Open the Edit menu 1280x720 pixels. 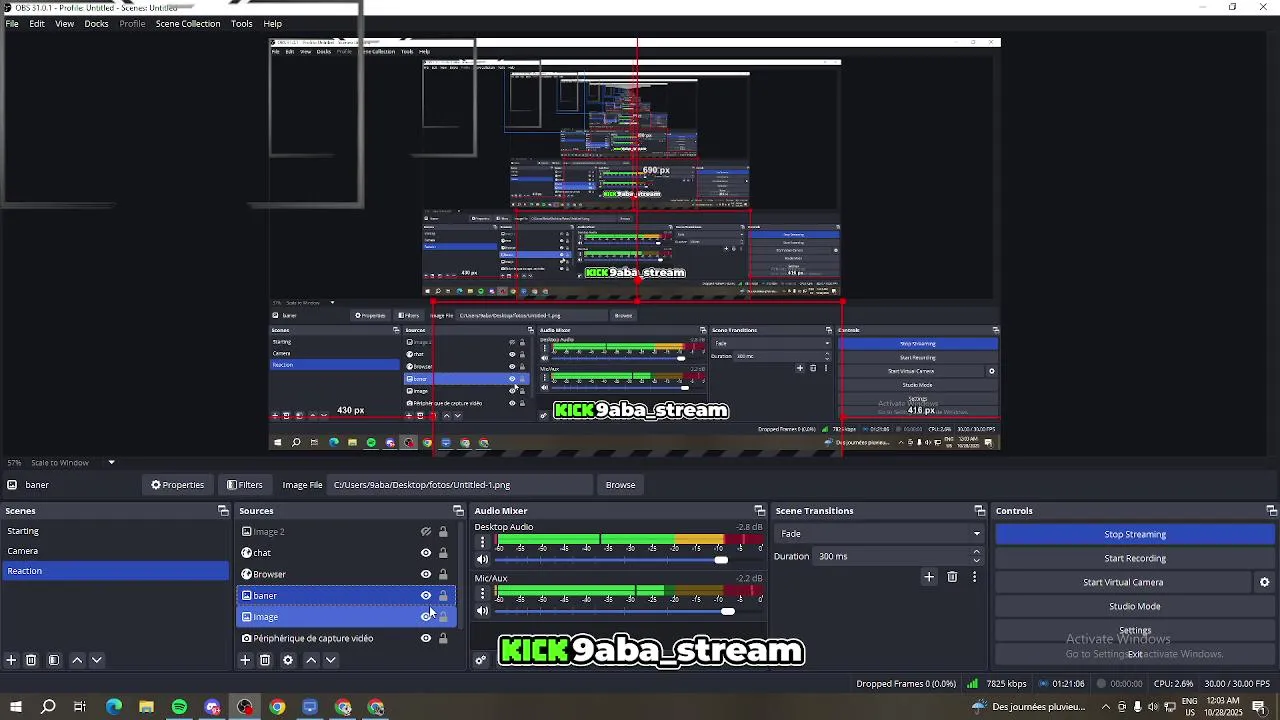[x=37, y=23]
